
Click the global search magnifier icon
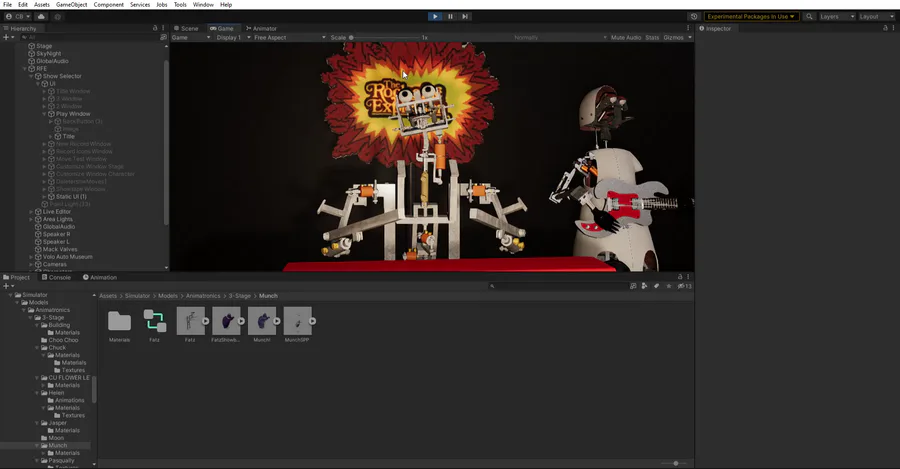(809, 17)
